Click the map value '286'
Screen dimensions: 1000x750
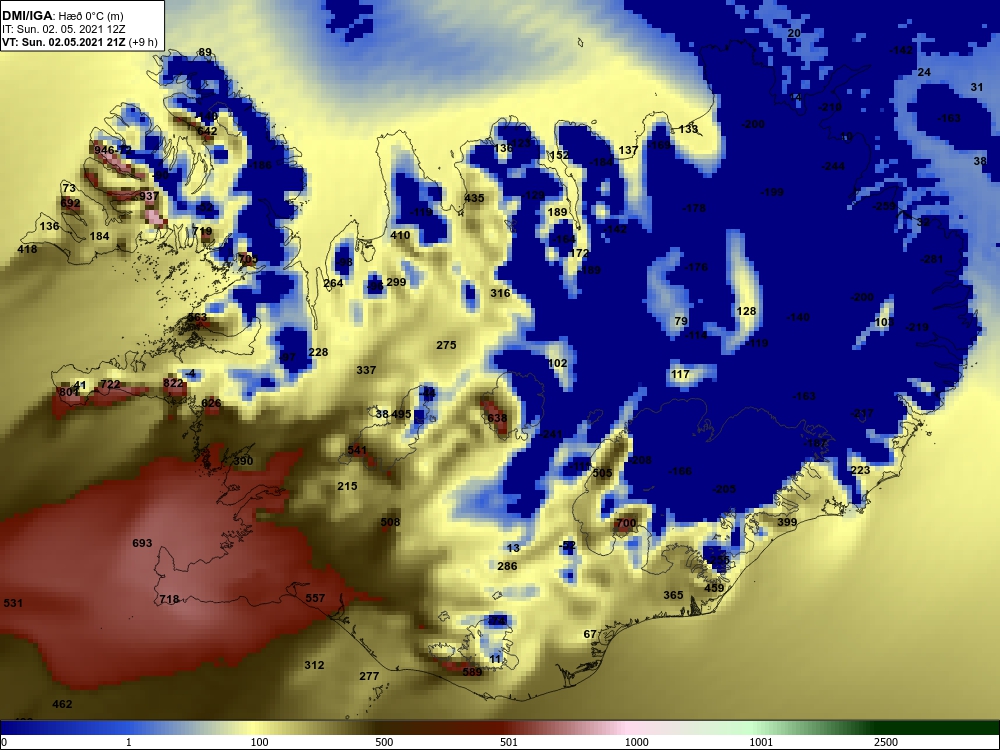(507, 566)
